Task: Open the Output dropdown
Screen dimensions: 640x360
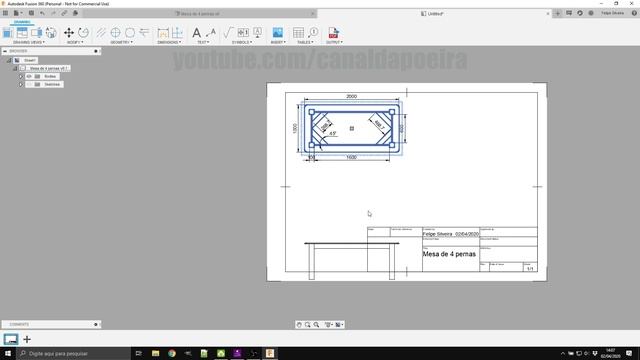Action: pyautogui.click(x=334, y=42)
